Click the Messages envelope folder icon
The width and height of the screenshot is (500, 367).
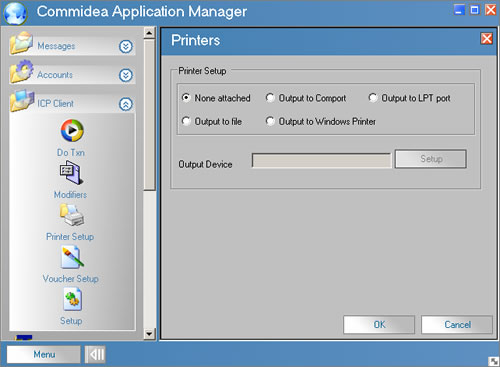coord(21,43)
